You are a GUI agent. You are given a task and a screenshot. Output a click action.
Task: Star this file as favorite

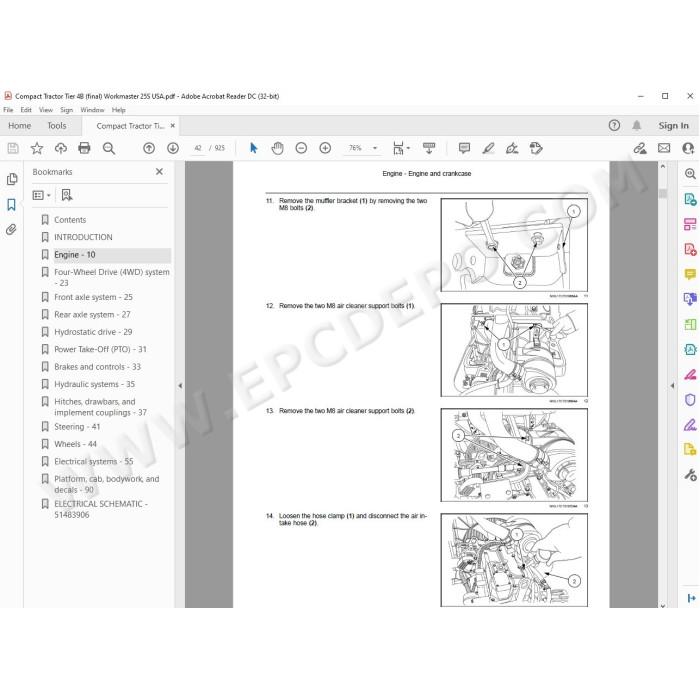tap(37, 148)
